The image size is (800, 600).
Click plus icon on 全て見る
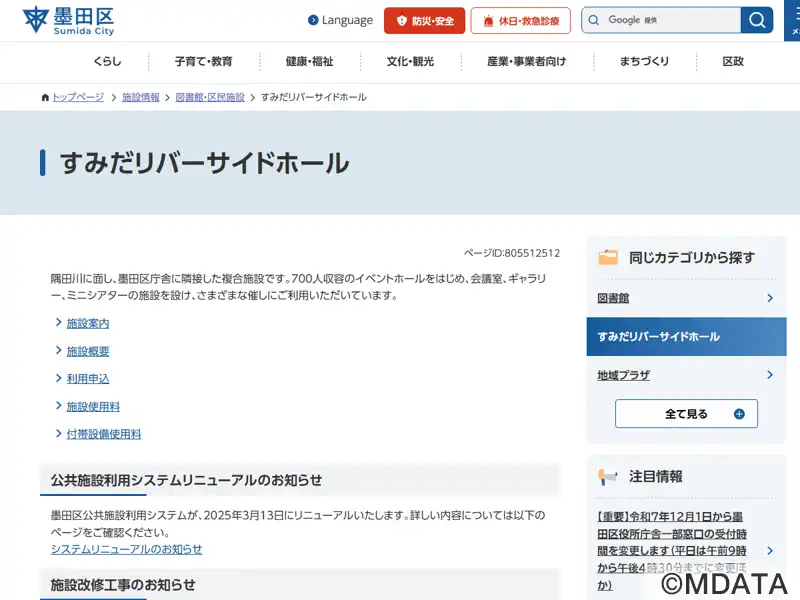pyautogui.click(x=739, y=414)
